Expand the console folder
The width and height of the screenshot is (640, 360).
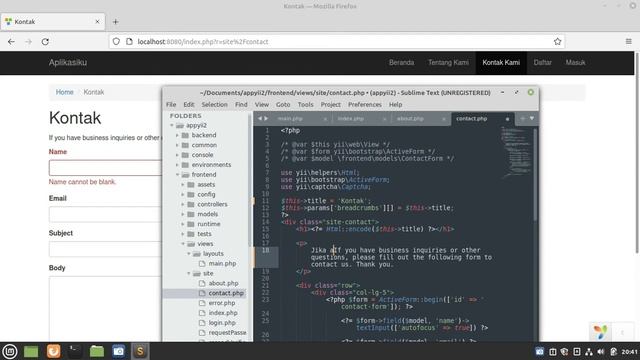[x=178, y=155]
